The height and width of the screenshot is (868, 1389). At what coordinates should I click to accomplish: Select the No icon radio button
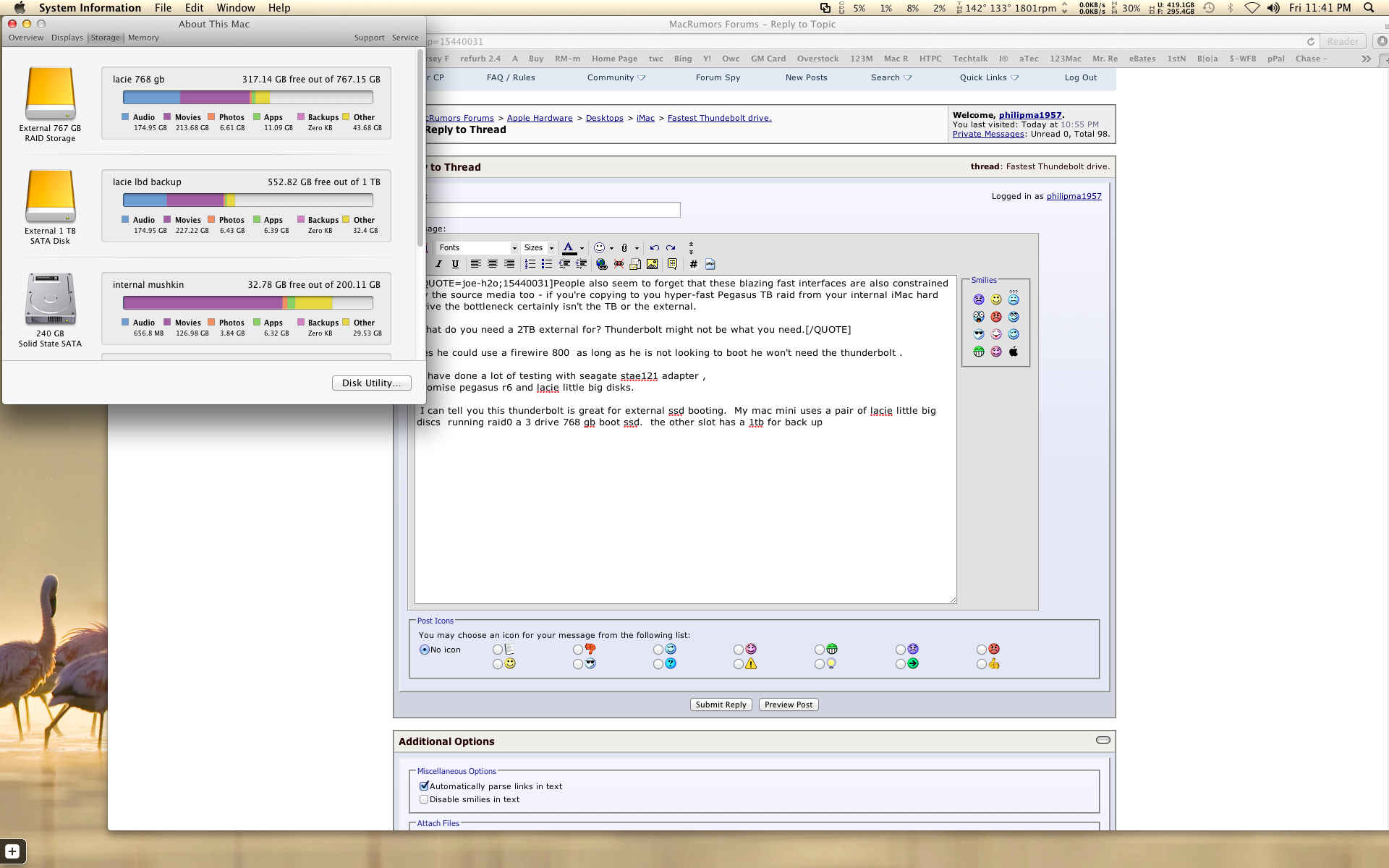(425, 650)
